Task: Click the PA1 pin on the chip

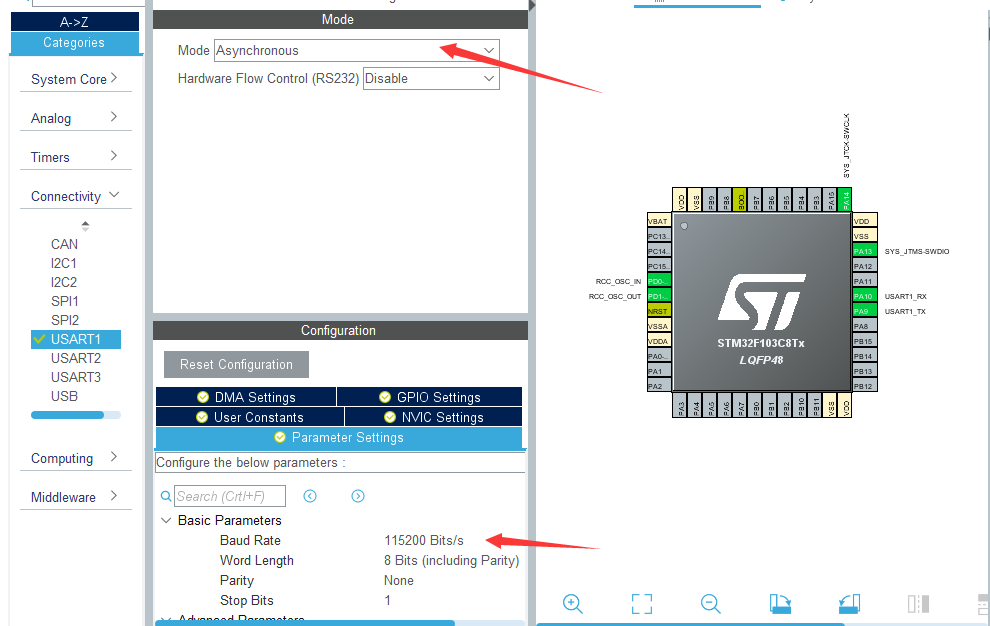Action: coord(659,371)
